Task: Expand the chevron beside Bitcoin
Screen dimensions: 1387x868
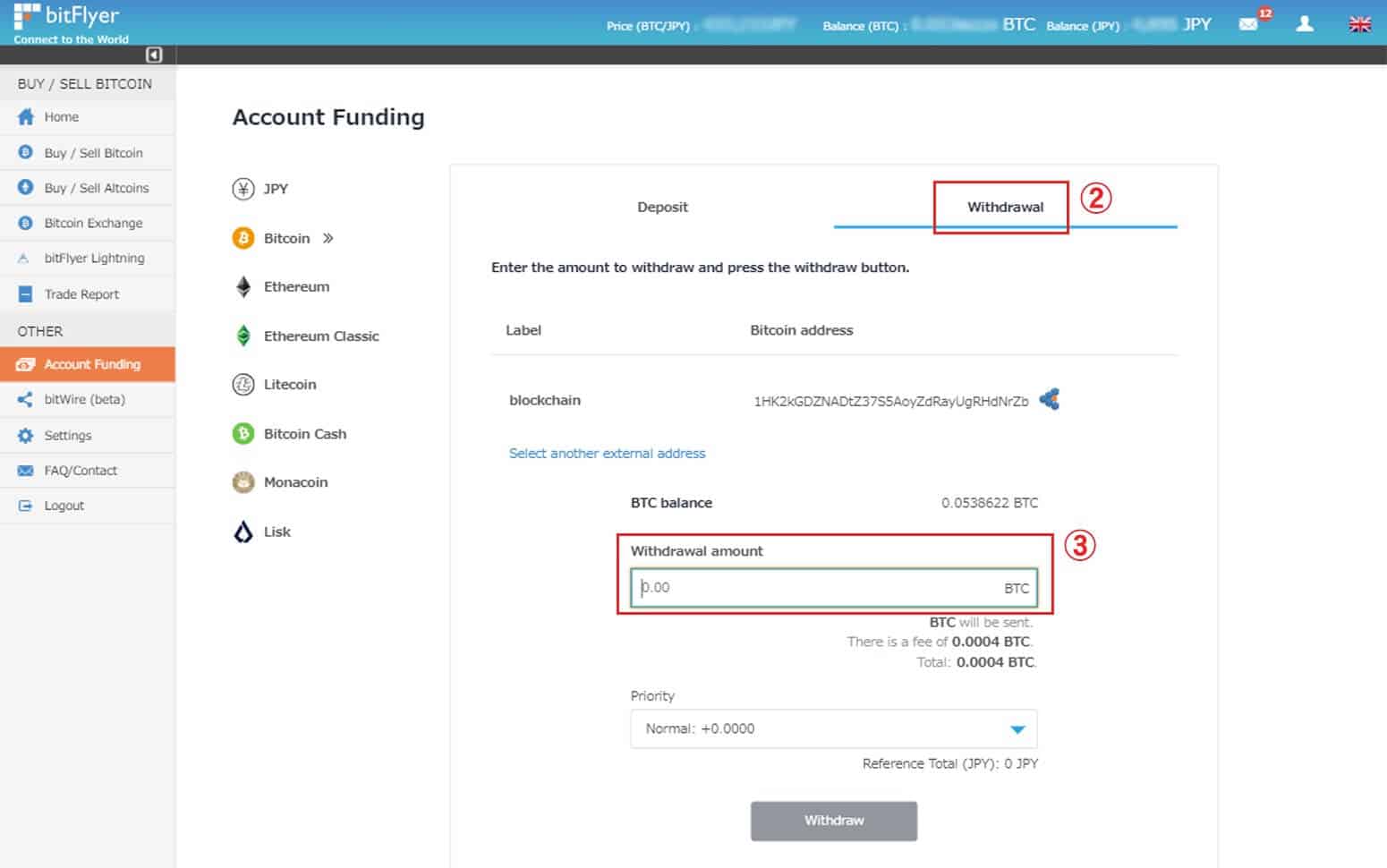Action: click(x=328, y=238)
